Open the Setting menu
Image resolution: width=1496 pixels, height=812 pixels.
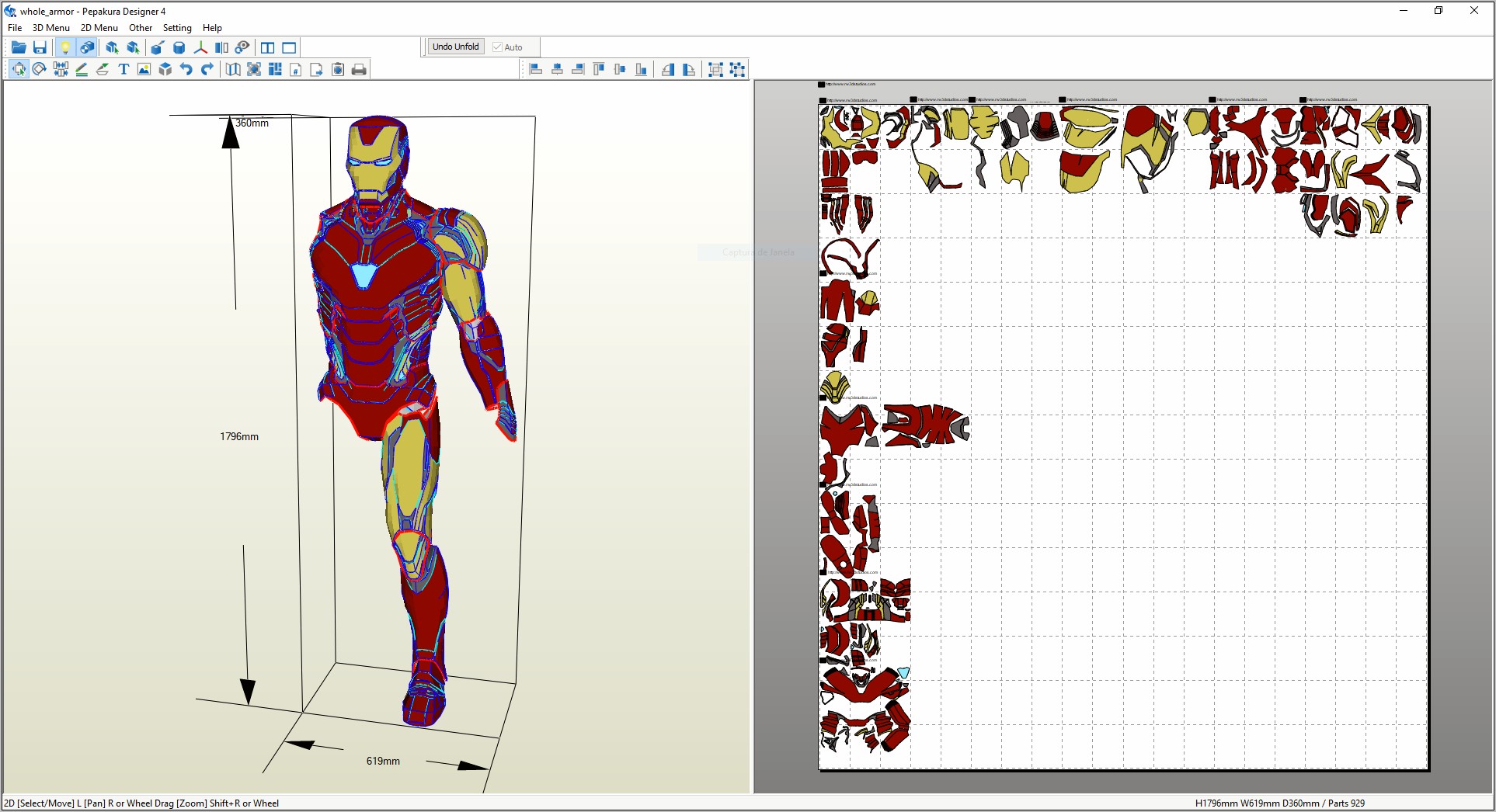click(x=177, y=28)
